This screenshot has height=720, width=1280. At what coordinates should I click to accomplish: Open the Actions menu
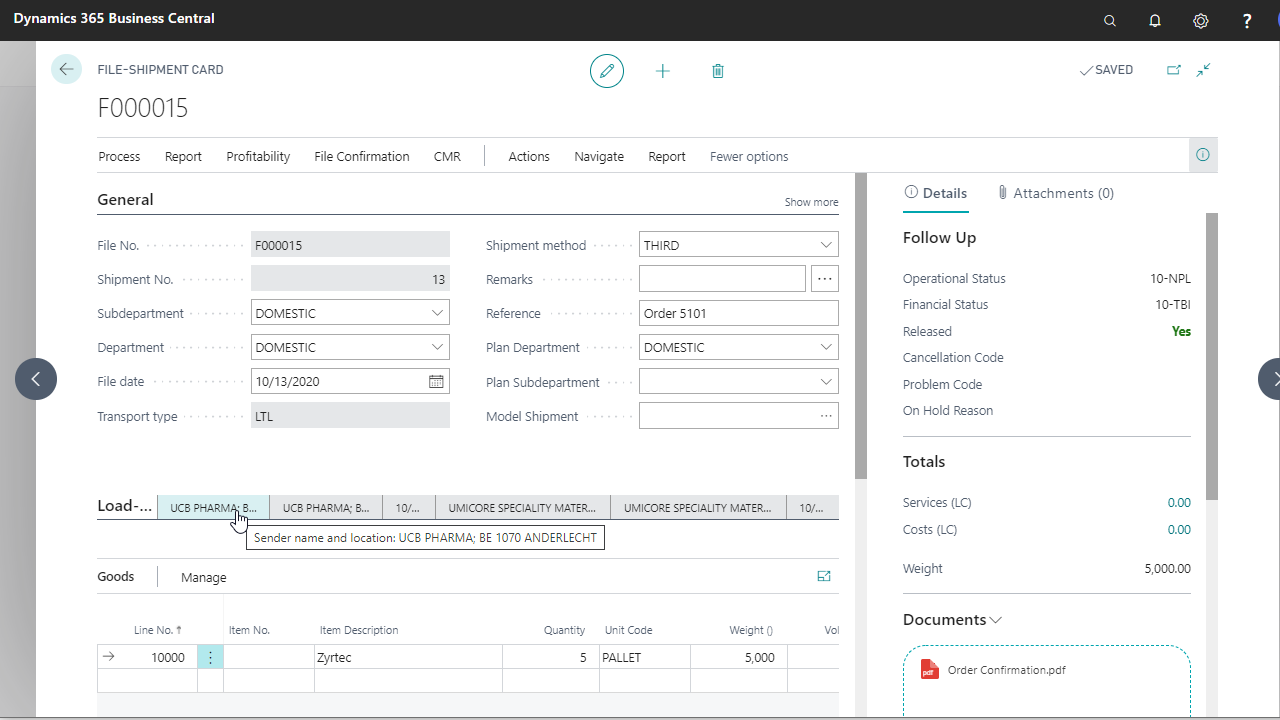[x=529, y=156]
